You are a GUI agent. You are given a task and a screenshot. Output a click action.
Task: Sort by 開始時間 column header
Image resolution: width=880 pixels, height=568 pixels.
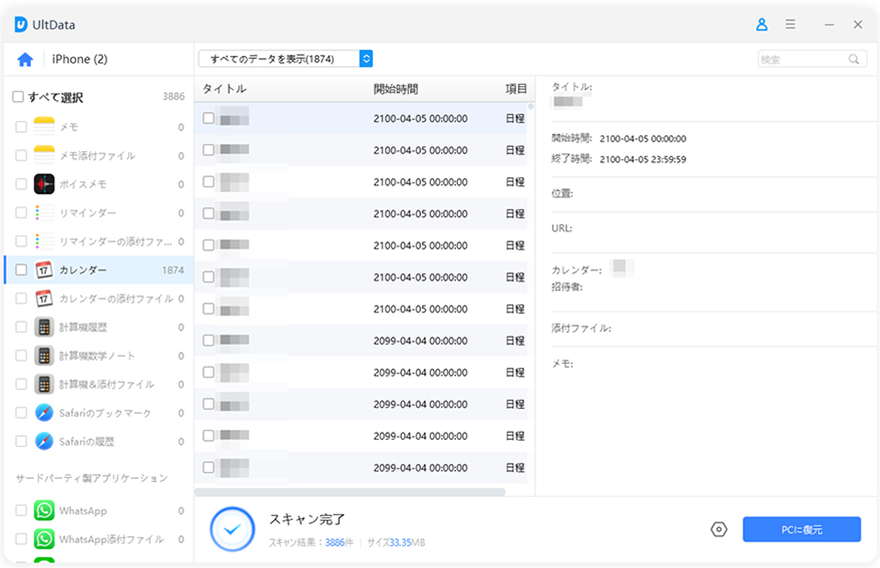tap(396, 89)
